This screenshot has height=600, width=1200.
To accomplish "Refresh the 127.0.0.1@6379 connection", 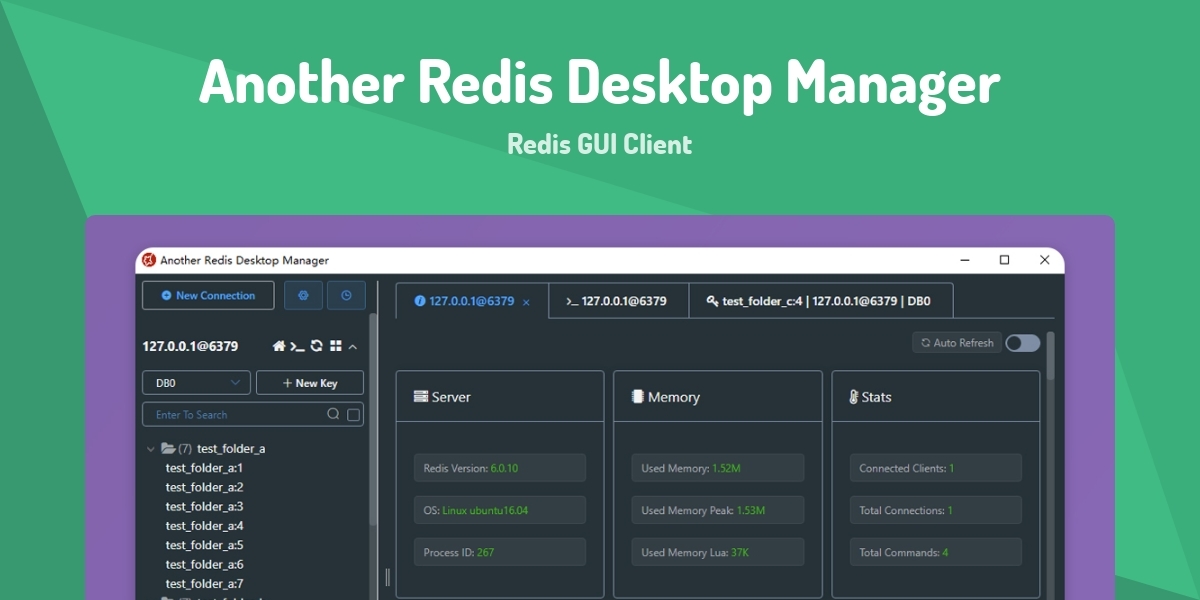I will click(x=316, y=346).
